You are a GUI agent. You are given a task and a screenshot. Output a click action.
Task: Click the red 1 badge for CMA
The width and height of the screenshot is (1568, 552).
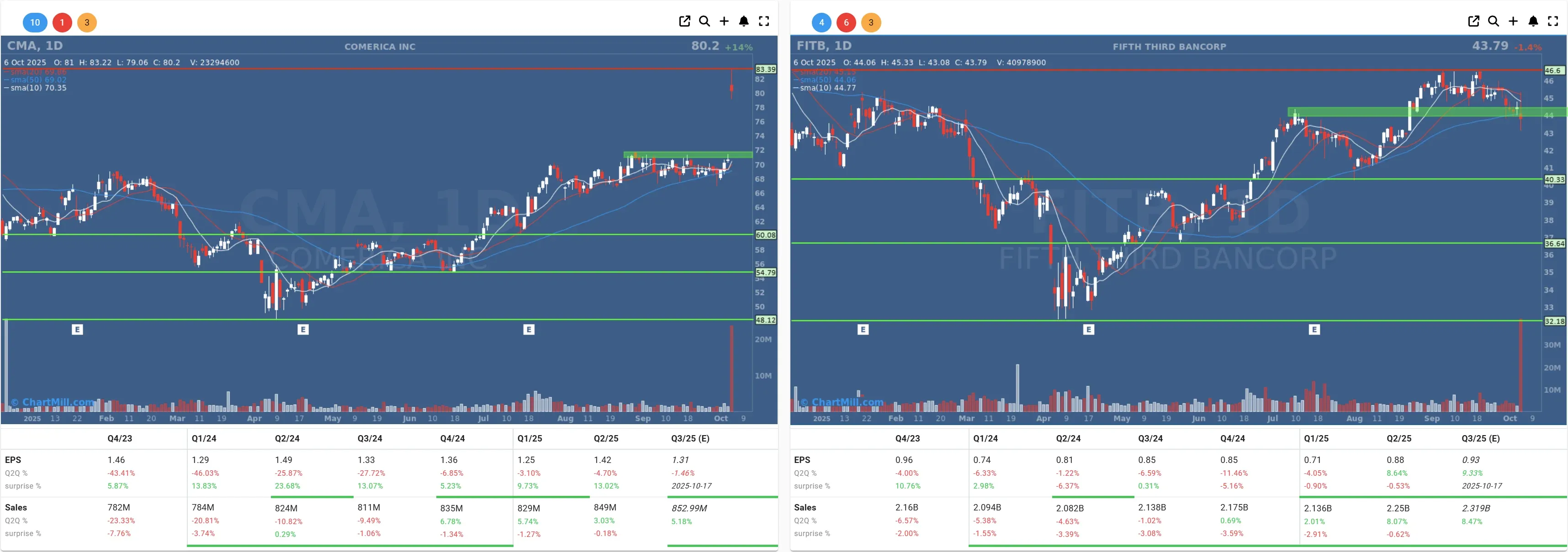[x=62, y=22]
